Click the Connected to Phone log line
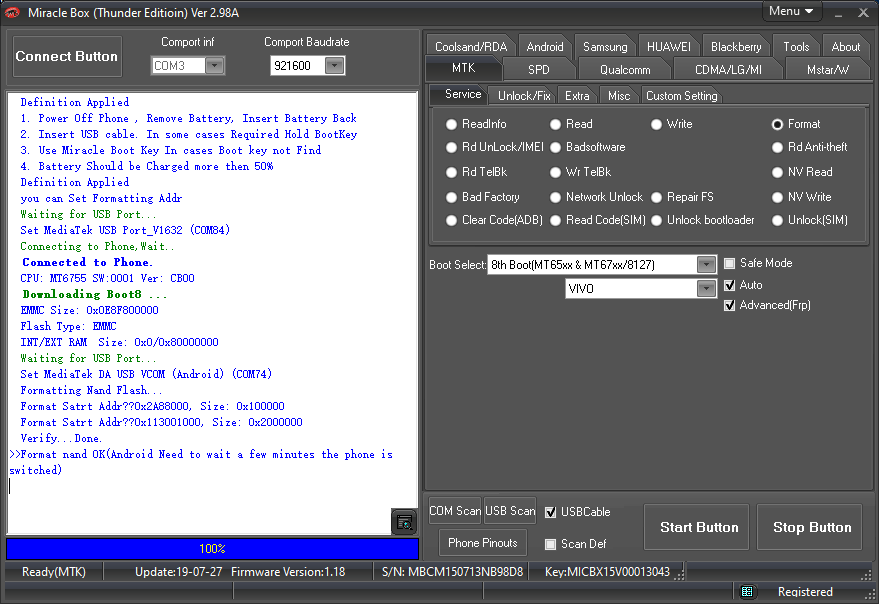 tap(87, 262)
